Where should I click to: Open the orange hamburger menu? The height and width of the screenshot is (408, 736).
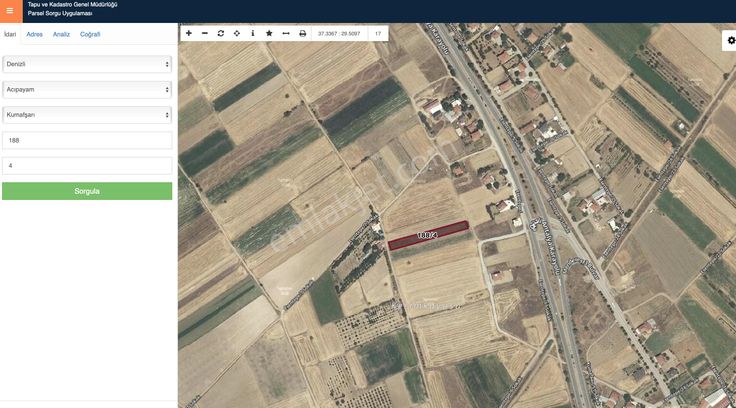10,11
